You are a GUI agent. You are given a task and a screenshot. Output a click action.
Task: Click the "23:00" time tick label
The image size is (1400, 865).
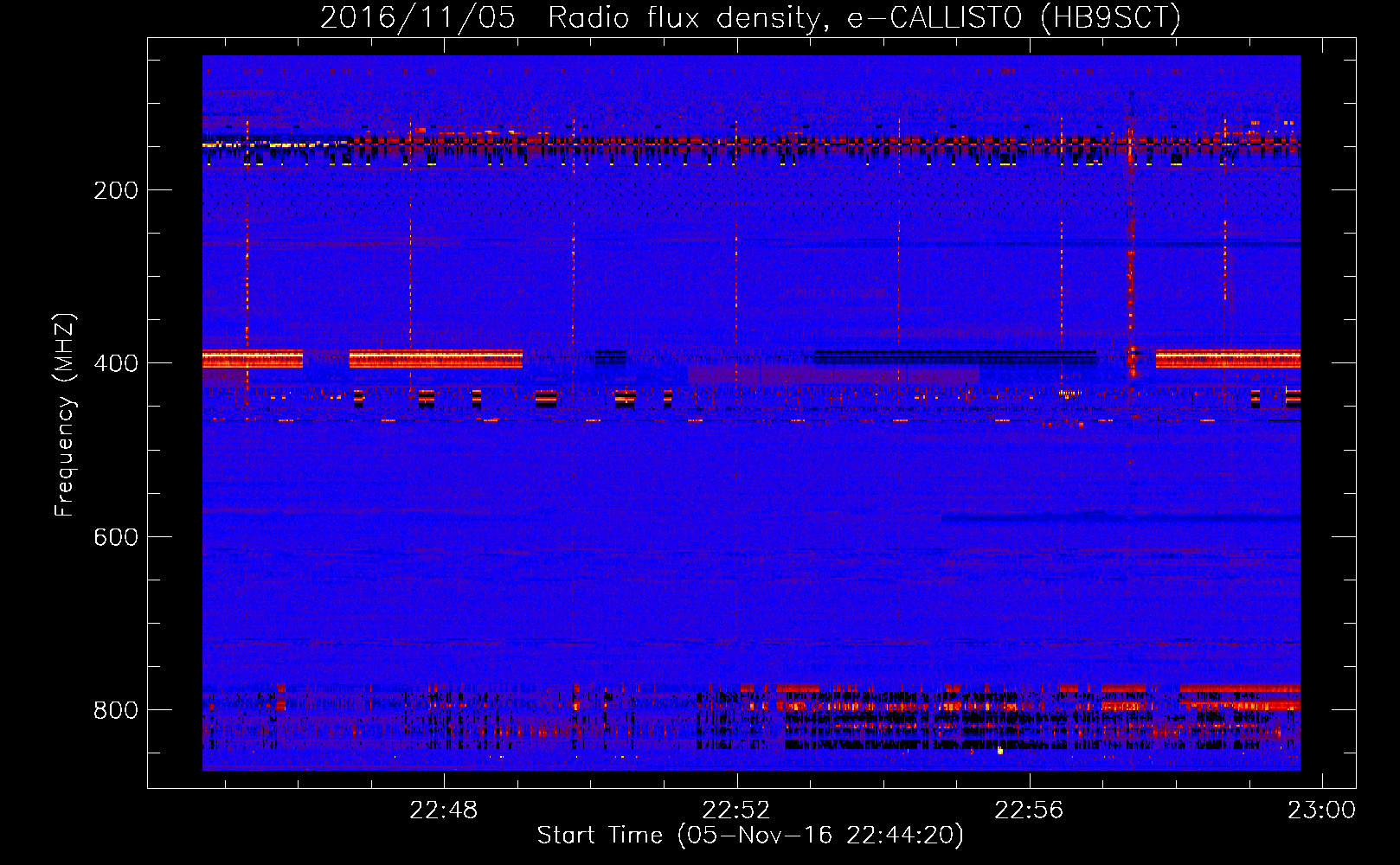pyautogui.click(x=1321, y=811)
